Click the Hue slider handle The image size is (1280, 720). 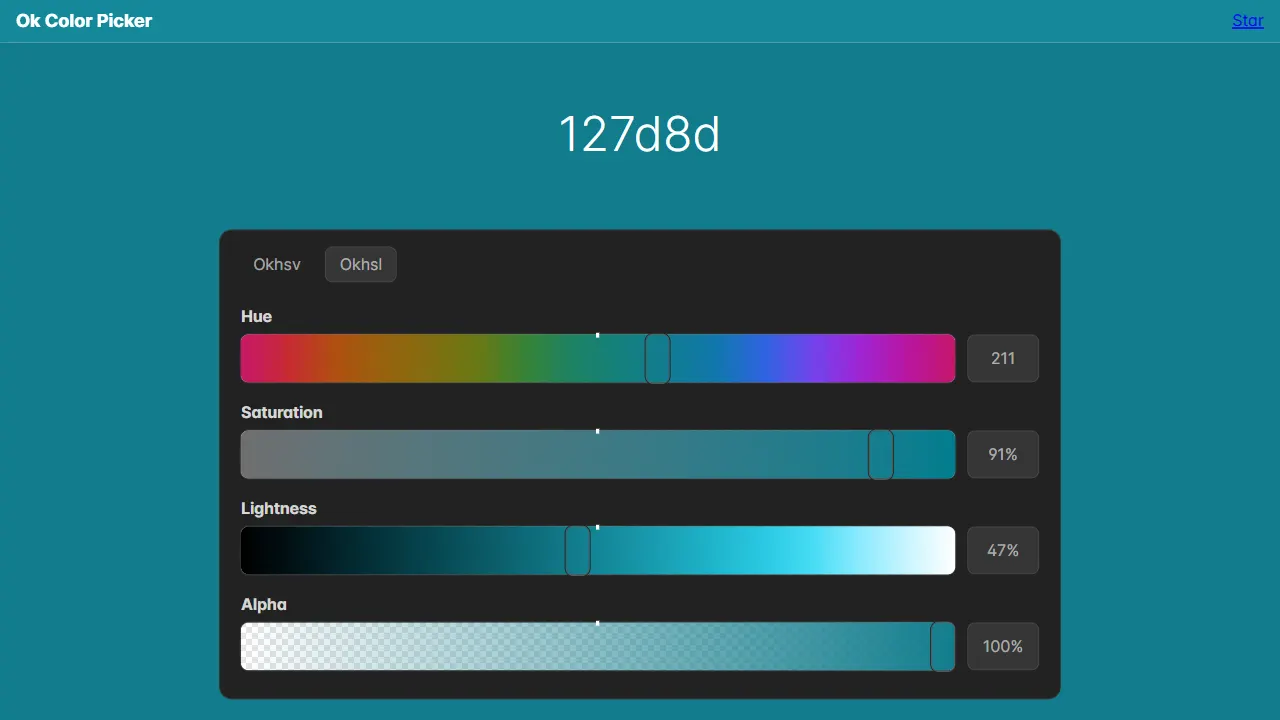(x=657, y=359)
